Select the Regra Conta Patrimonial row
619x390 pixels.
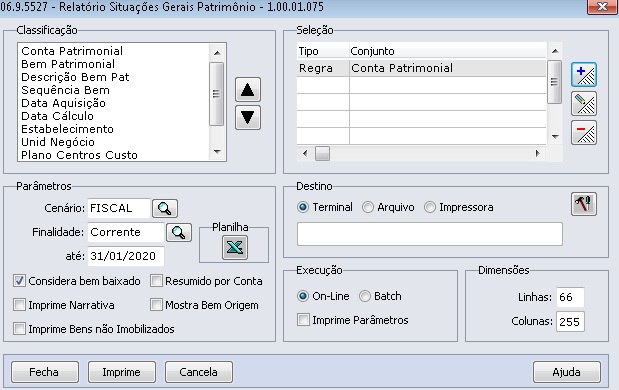(x=422, y=68)
